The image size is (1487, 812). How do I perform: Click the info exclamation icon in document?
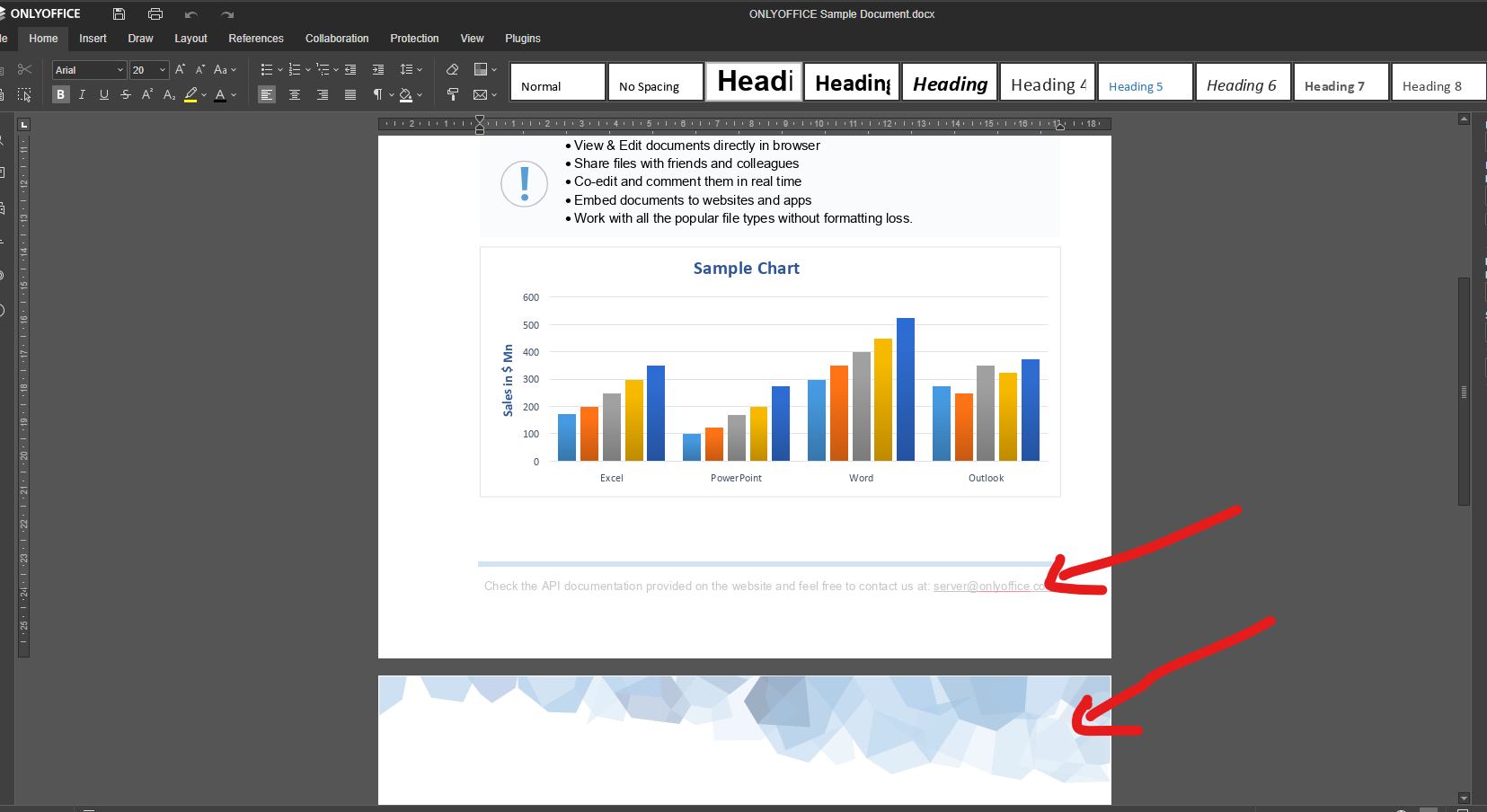click(x=524, y=184)
